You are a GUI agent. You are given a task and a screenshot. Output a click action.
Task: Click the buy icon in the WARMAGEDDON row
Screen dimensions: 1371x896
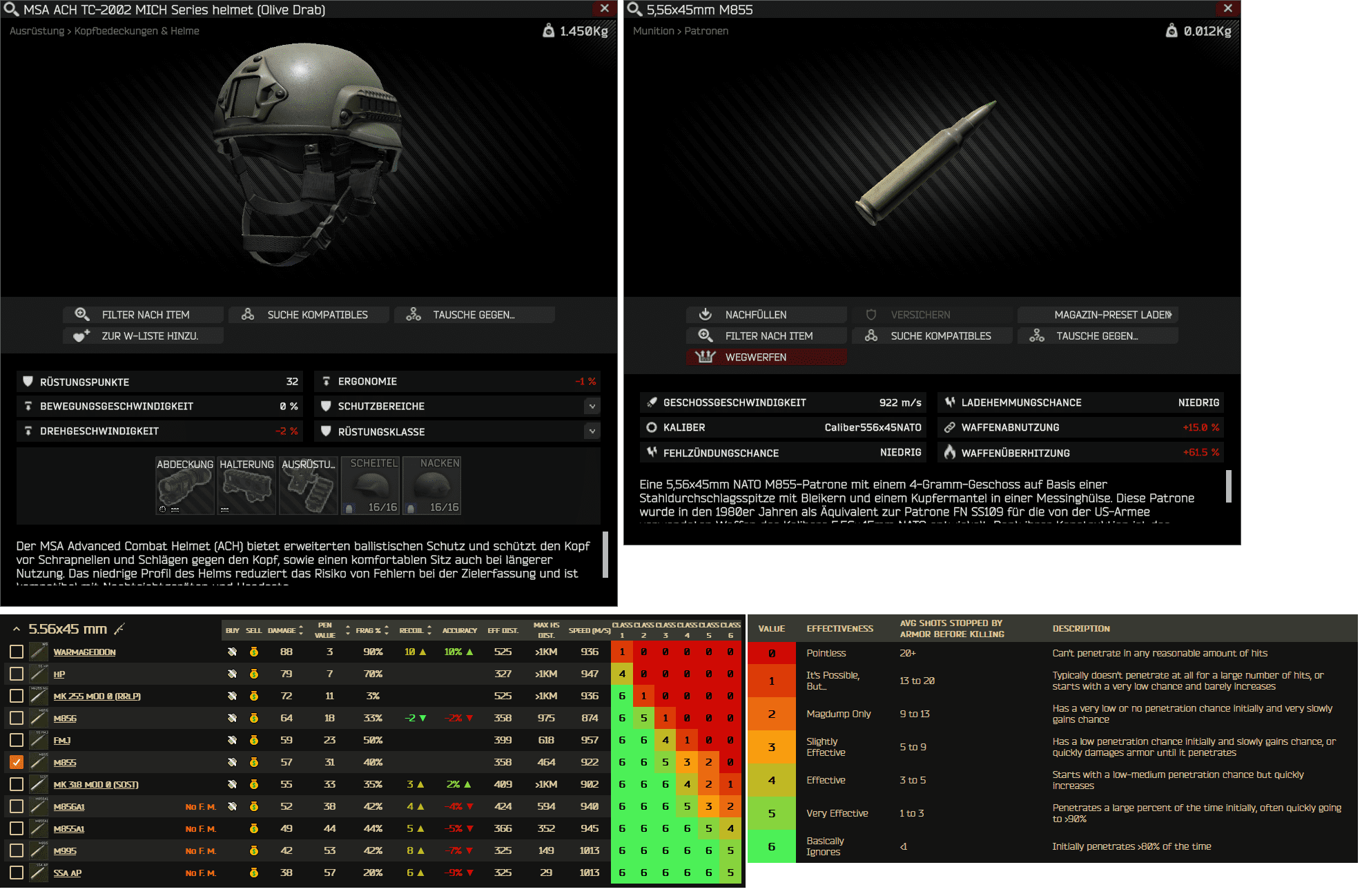click(232, 652)
